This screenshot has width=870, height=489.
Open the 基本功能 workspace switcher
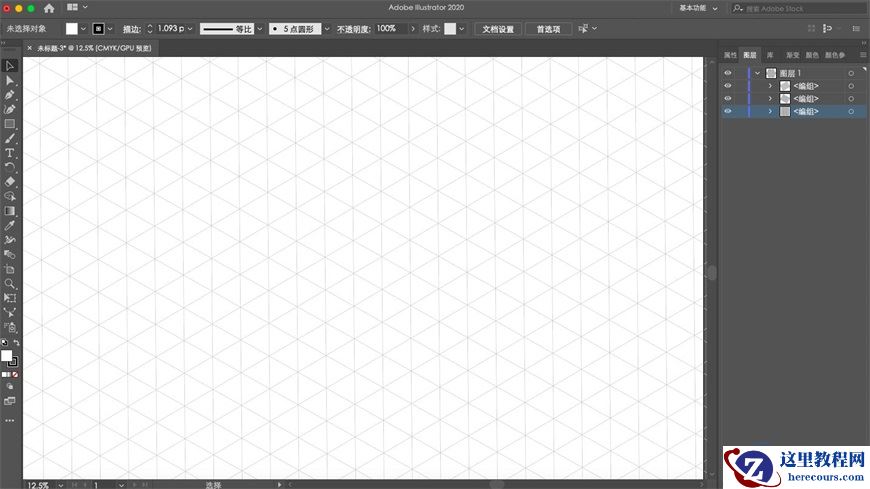click(x=698, y=8)
